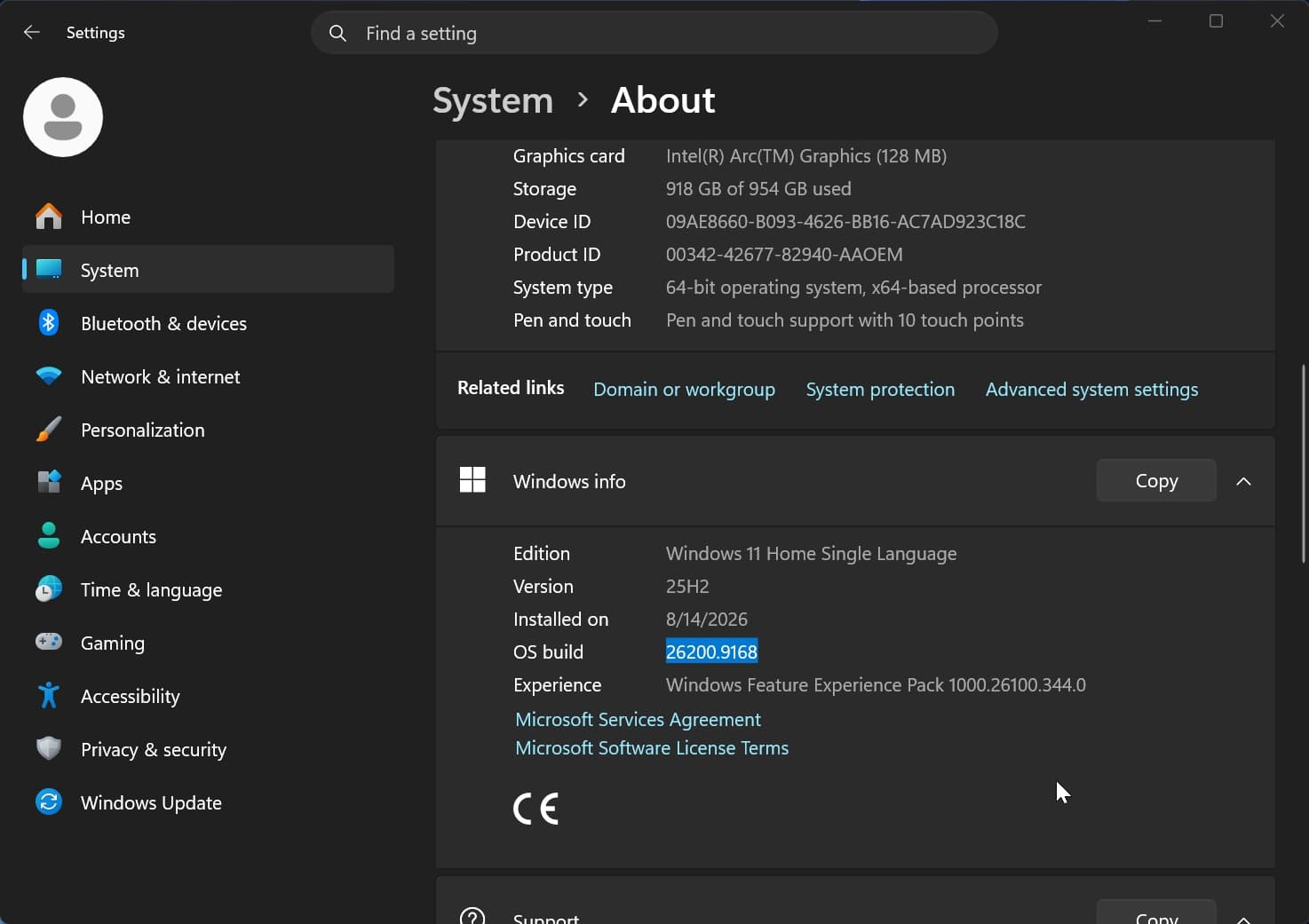Viewport: 1309px width, 924px height.
Task: Click the Product ID 00342-42677-82940-AAOEM
Action: click(x=784, y=255)
